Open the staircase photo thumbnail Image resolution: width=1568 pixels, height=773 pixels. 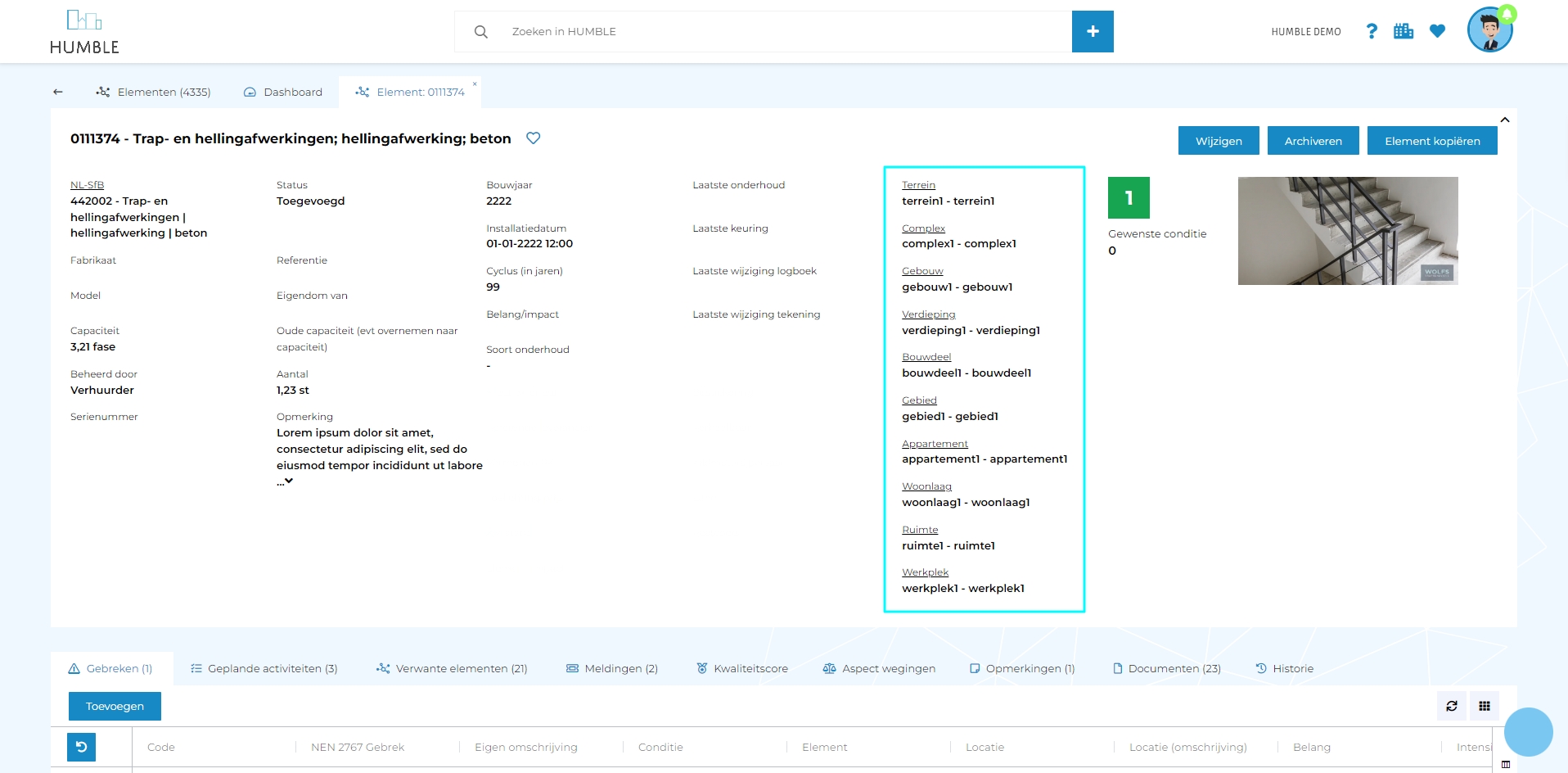click(x=1348, y=231)
